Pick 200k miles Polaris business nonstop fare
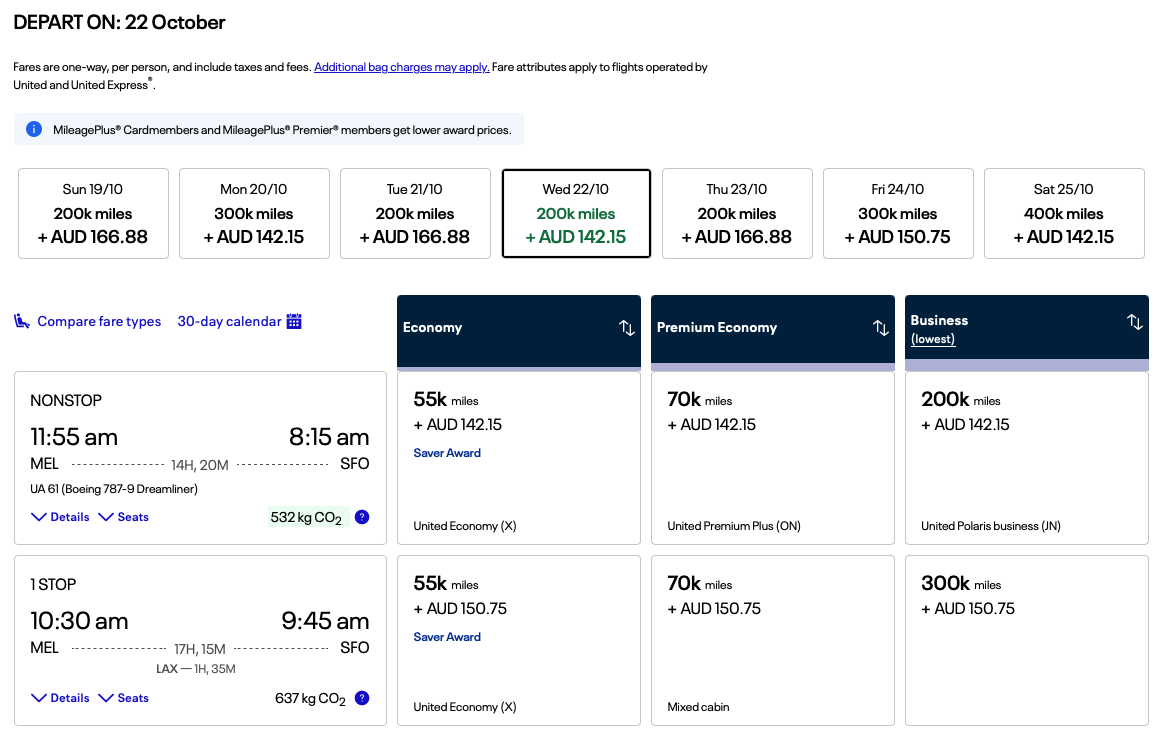Screen dimensions: 1158x734 [1026, 458]
